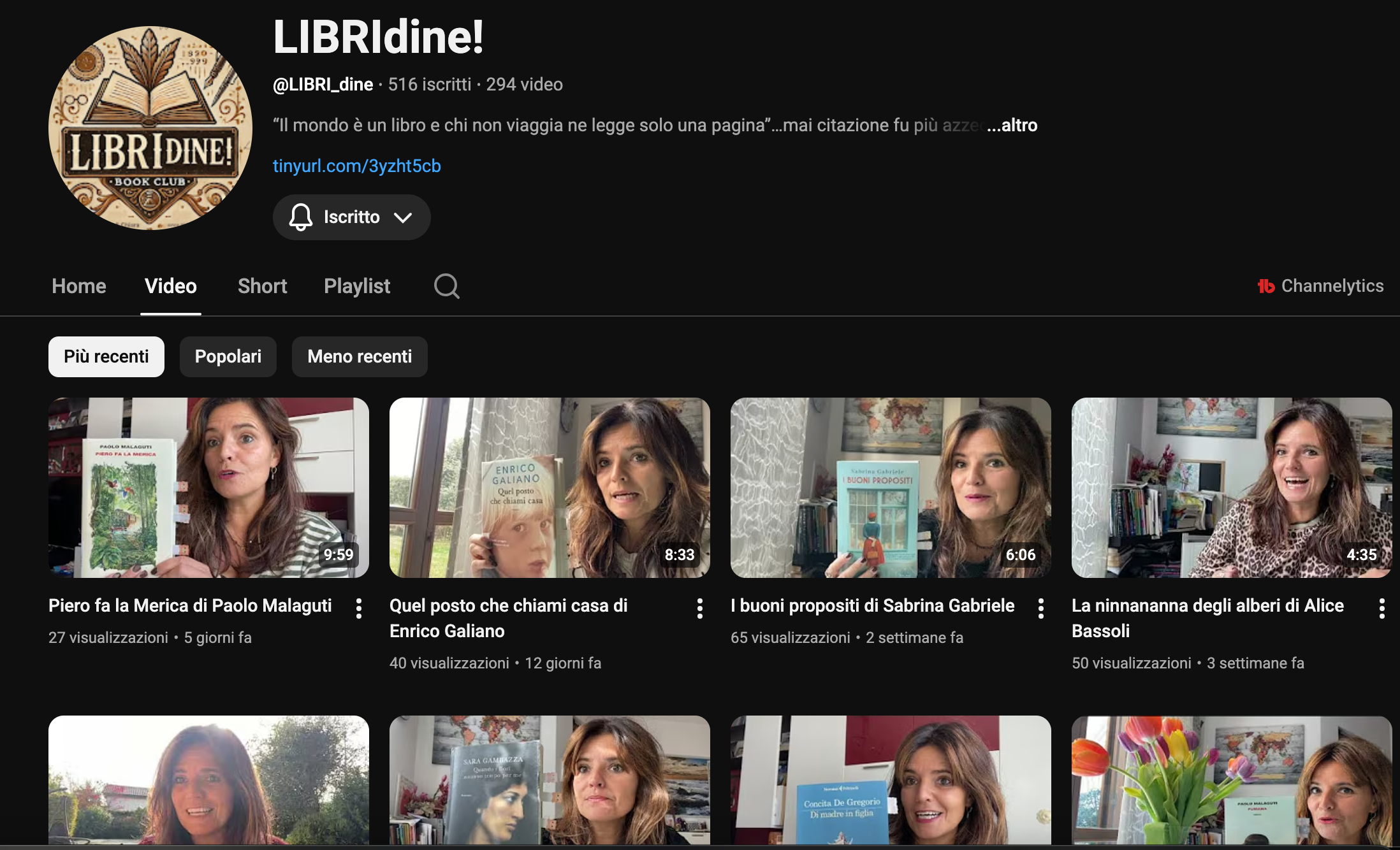Click the LIBRIdine! channel avatar logo
Viewport: 1400px width, 850px height.
150,128
